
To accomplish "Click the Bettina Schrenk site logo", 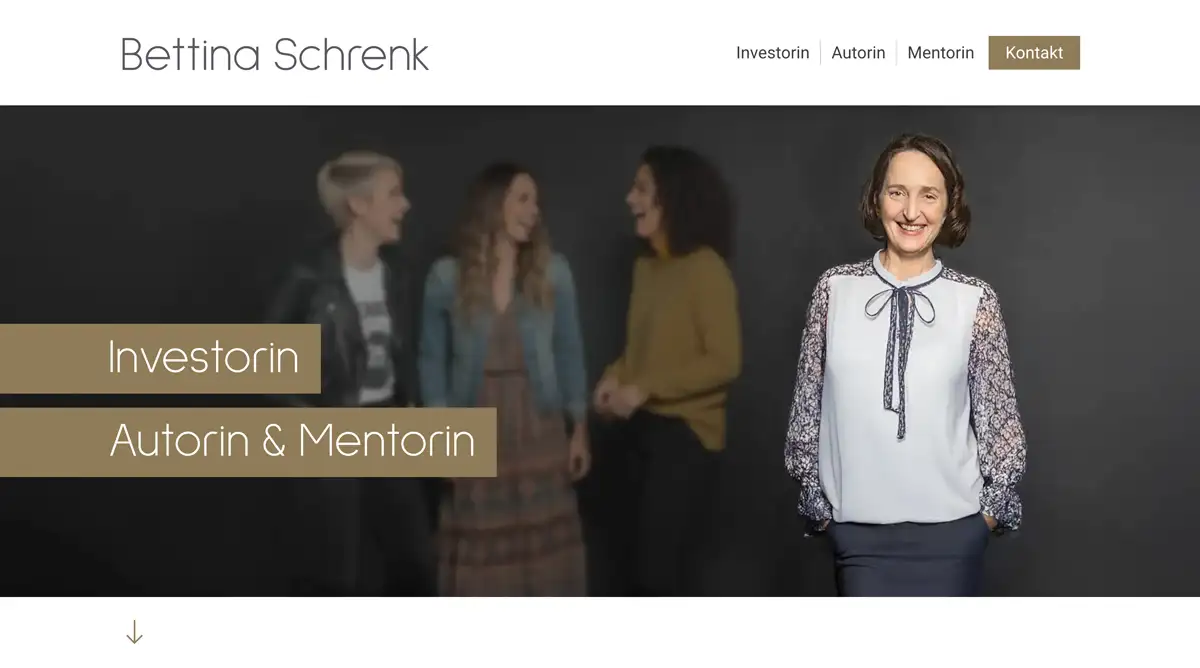I will pyautogui.click(x=274, y=54).
